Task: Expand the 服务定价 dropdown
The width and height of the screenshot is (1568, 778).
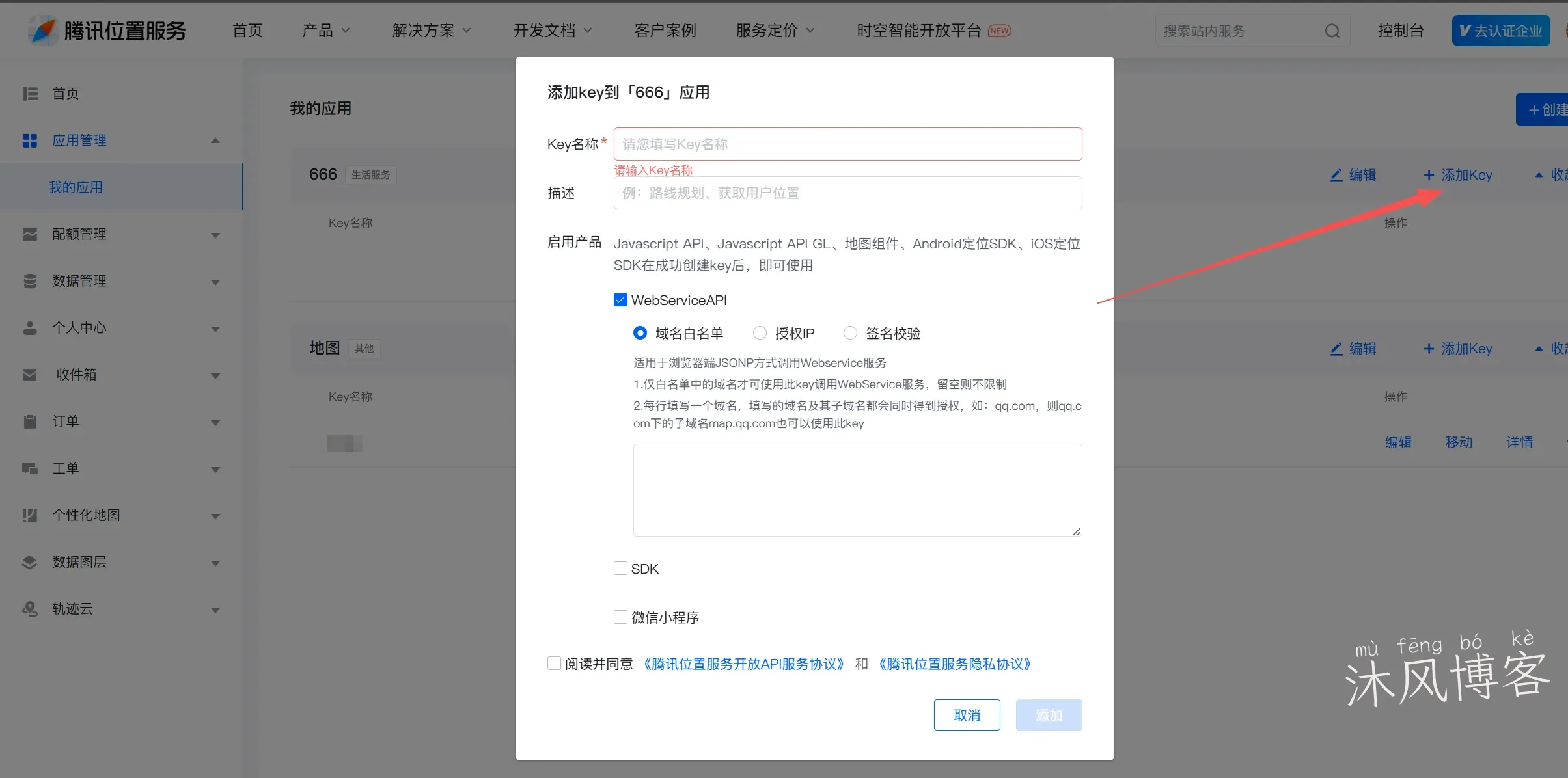Action: [773, 30]
